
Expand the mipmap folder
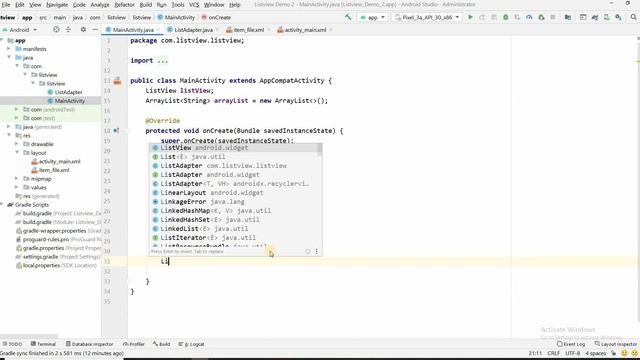point(17,178)
